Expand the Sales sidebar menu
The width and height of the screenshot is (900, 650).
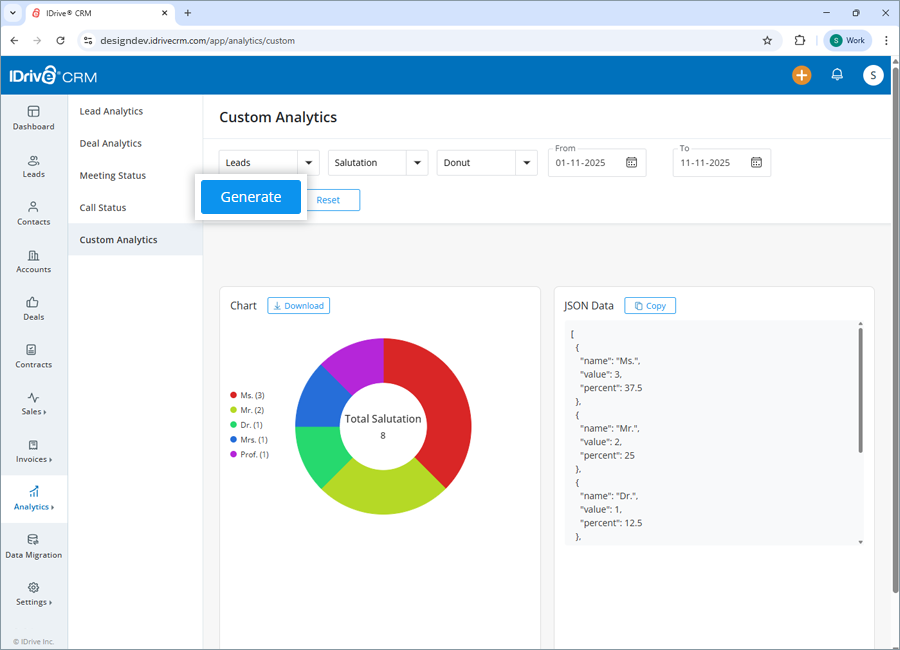tap(33, 405)
